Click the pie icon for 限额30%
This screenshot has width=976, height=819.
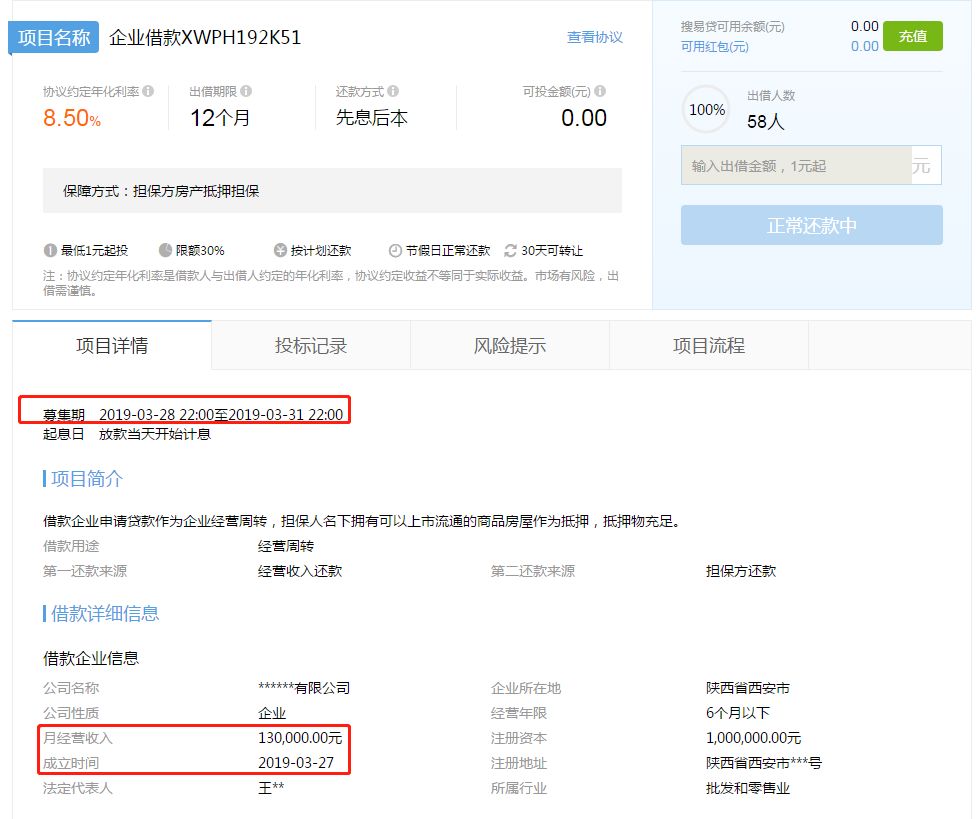165,250
